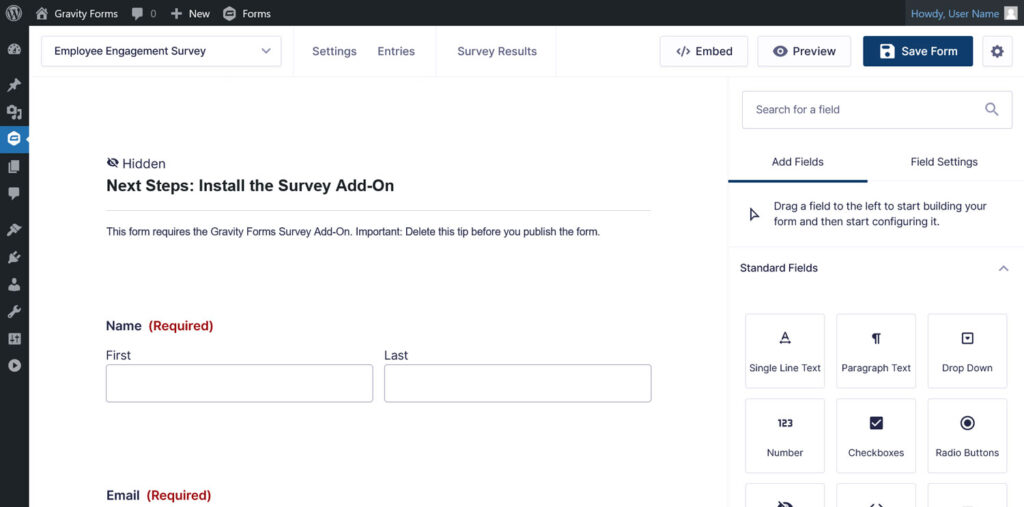Click the First name input
Screen dimensions: 1024x507
coord(240,383)
